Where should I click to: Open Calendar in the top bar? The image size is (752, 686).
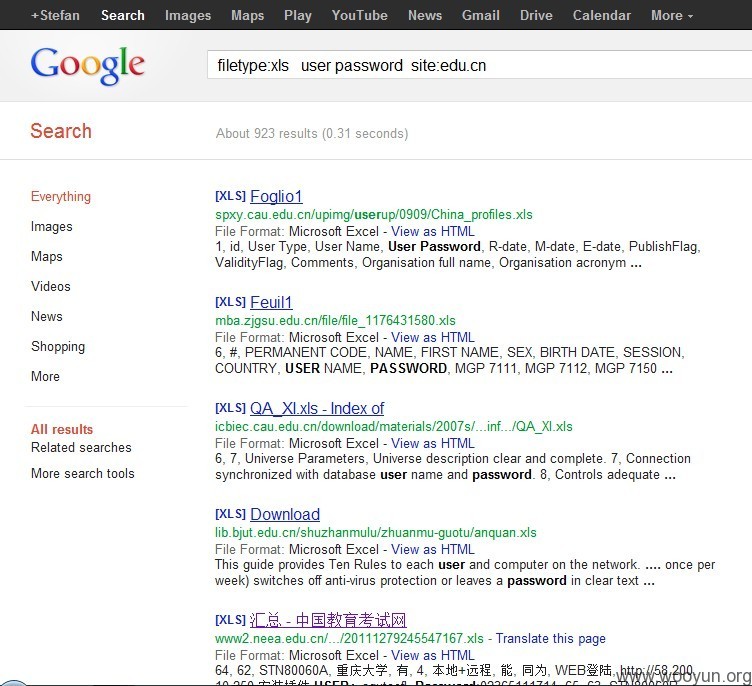[x=601, y=15]
